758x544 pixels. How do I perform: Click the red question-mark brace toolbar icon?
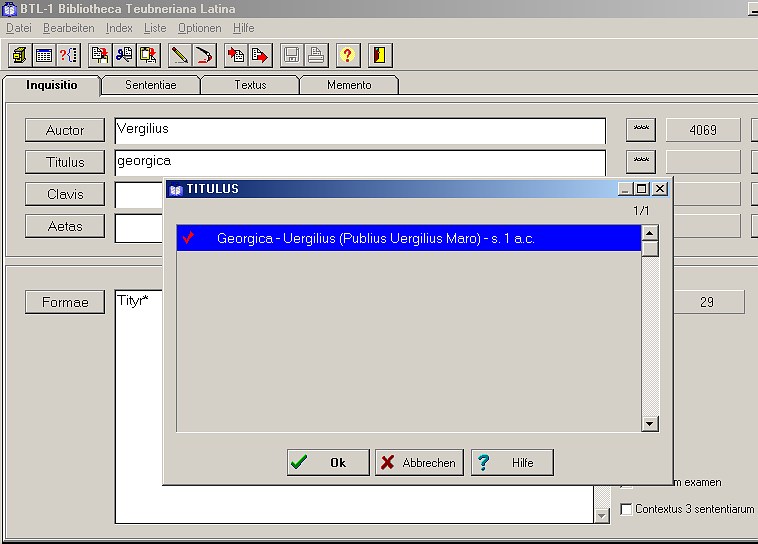pos(68,55)
